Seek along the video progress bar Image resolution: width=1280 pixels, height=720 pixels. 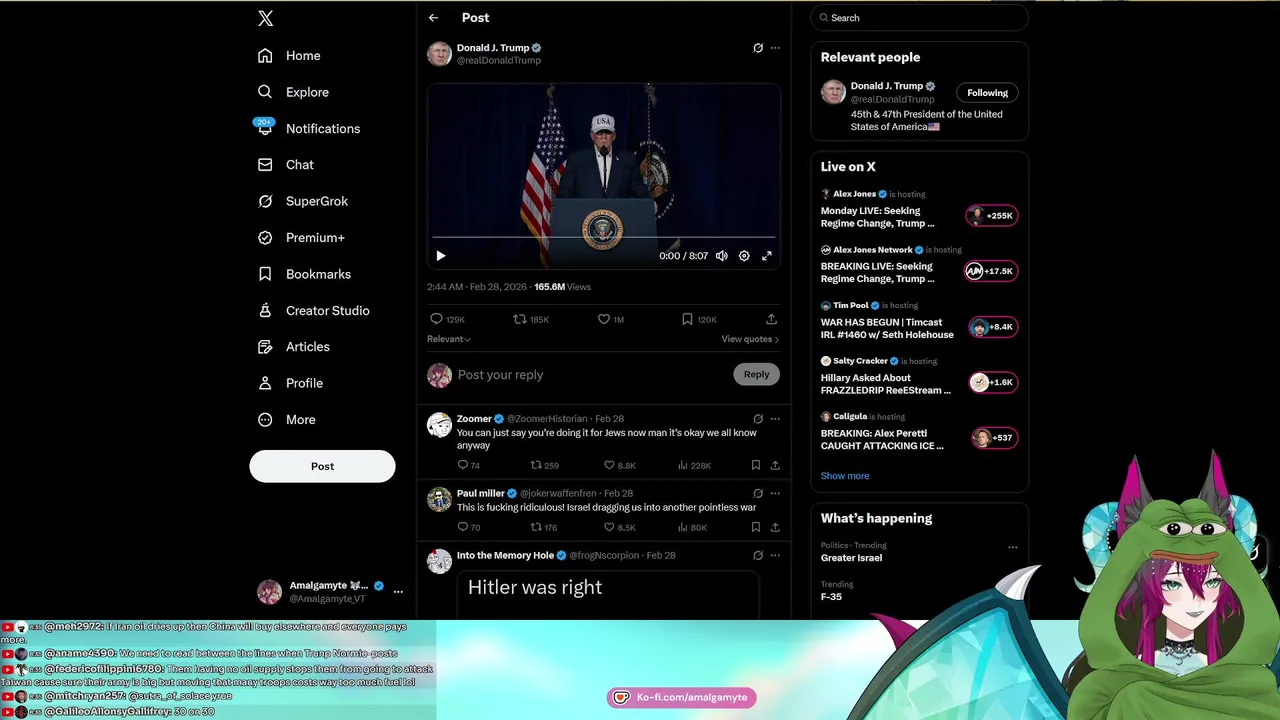click(603, 238)
